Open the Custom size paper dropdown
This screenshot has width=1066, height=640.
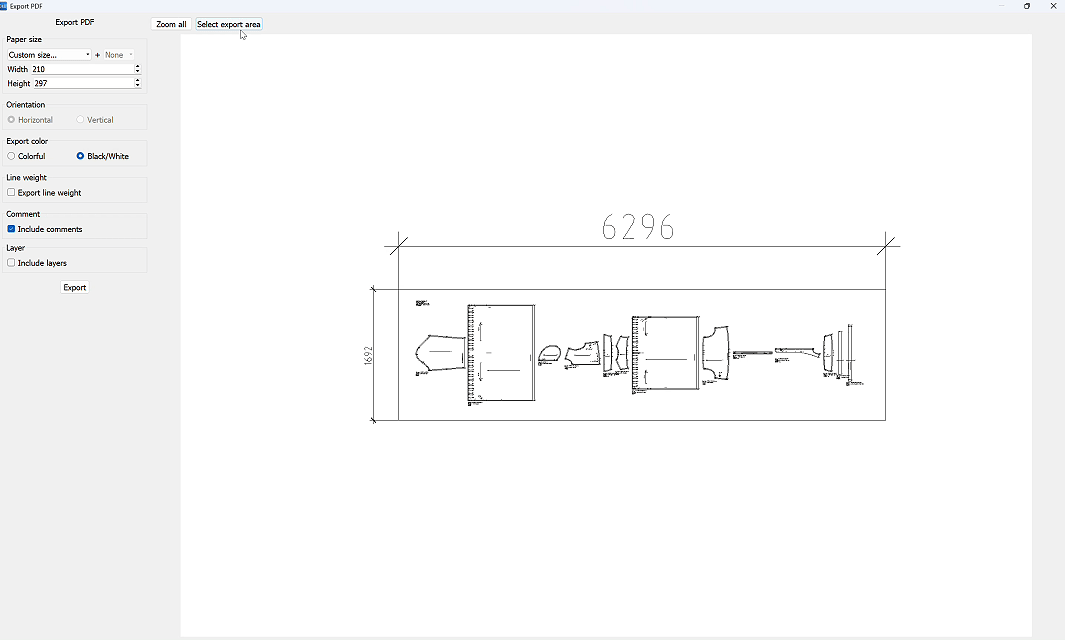[x=49, y=54]
